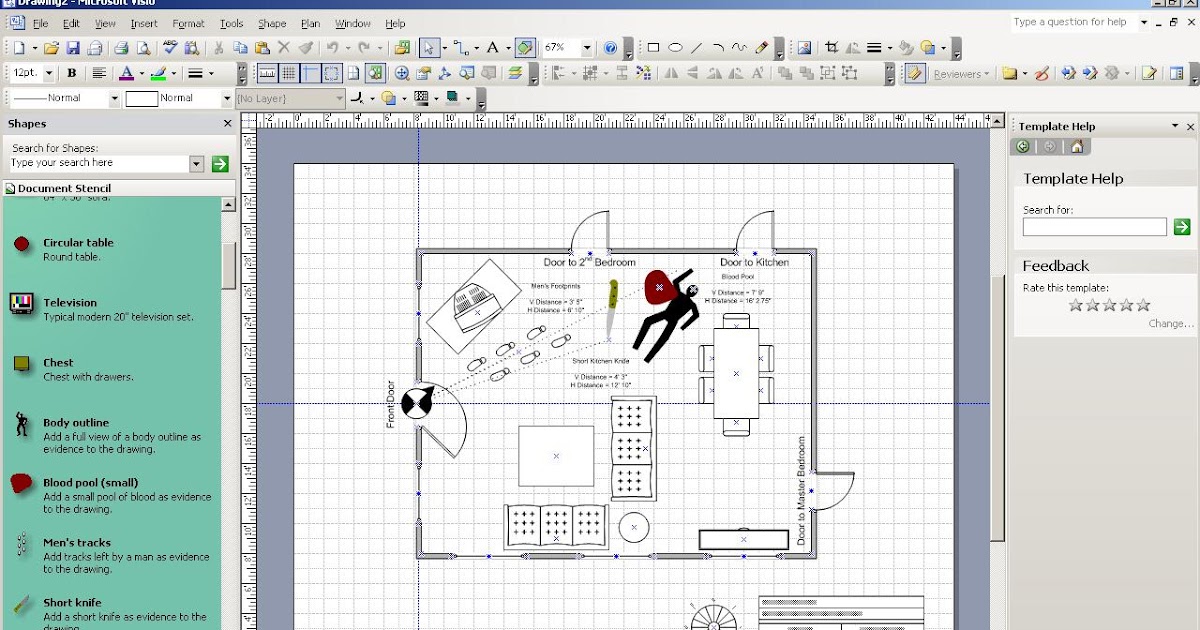Viewport: 1200px width, 630px height.
Task: Select the Ellipse drawing tool
Action: click(x=675, y=47)
